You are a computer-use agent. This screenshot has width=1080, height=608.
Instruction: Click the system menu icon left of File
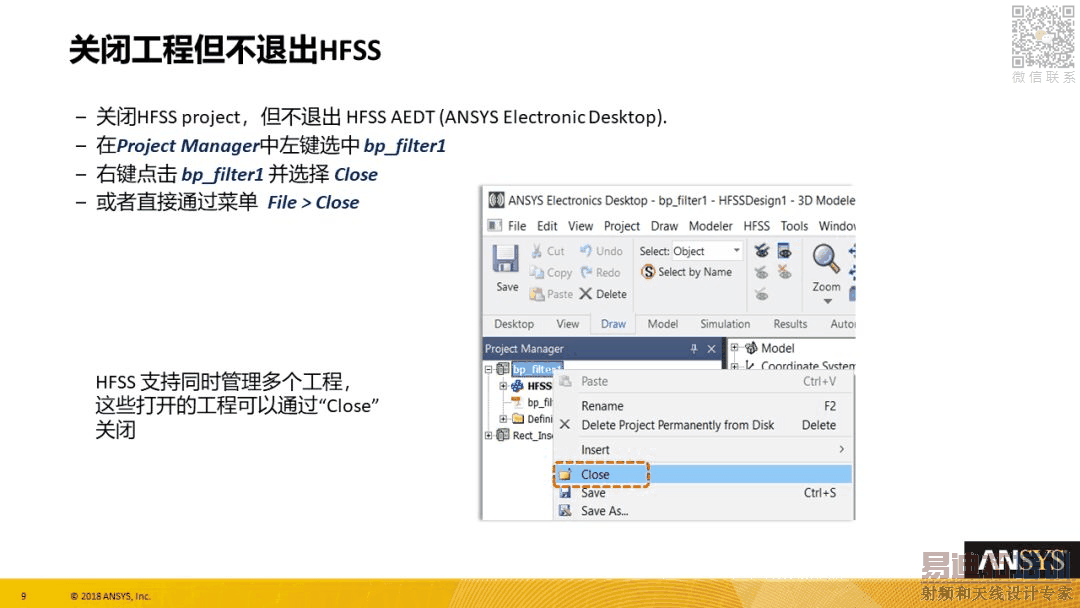coord(495,225)
